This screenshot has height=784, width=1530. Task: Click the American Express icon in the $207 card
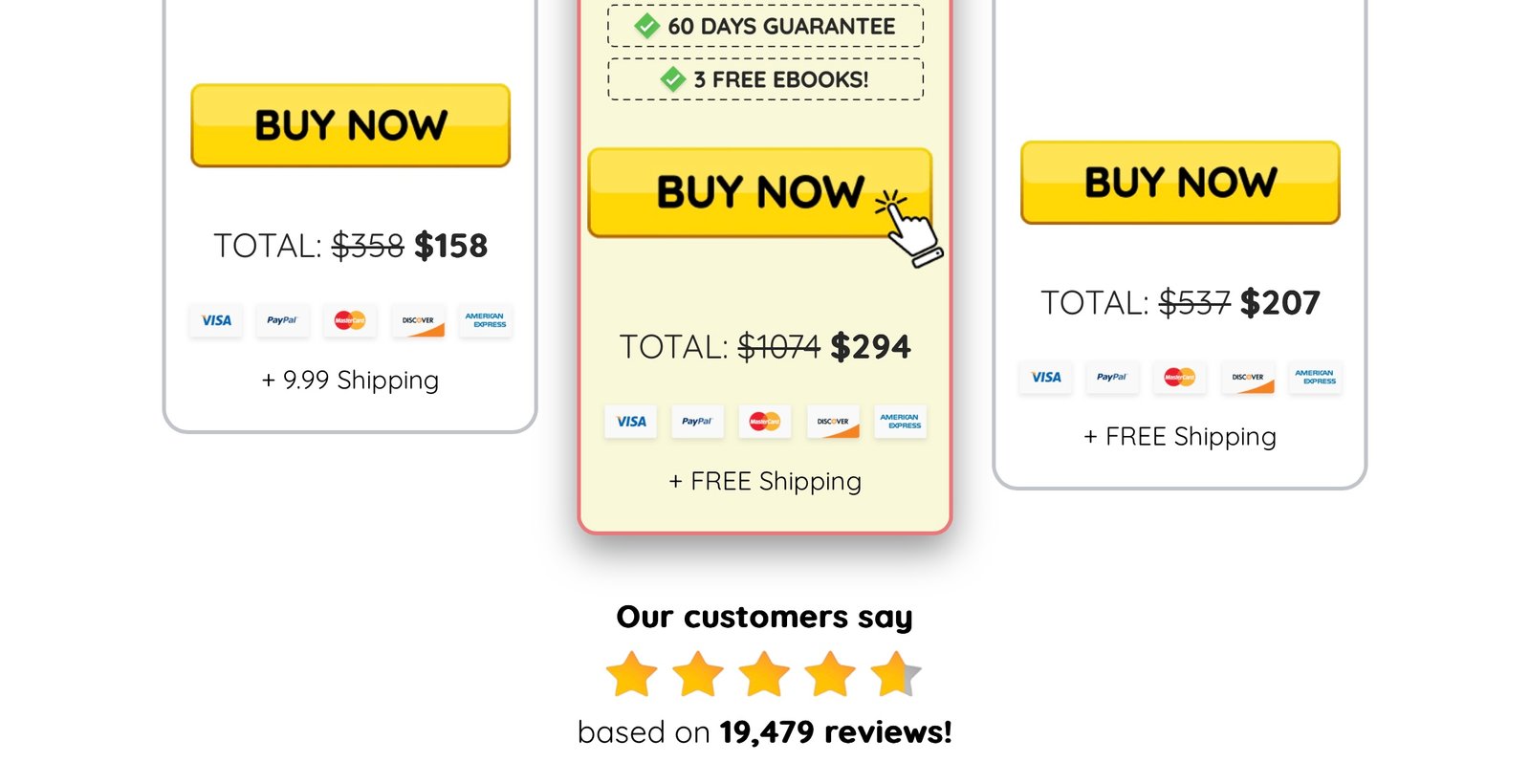click(x=1315, y=378)
